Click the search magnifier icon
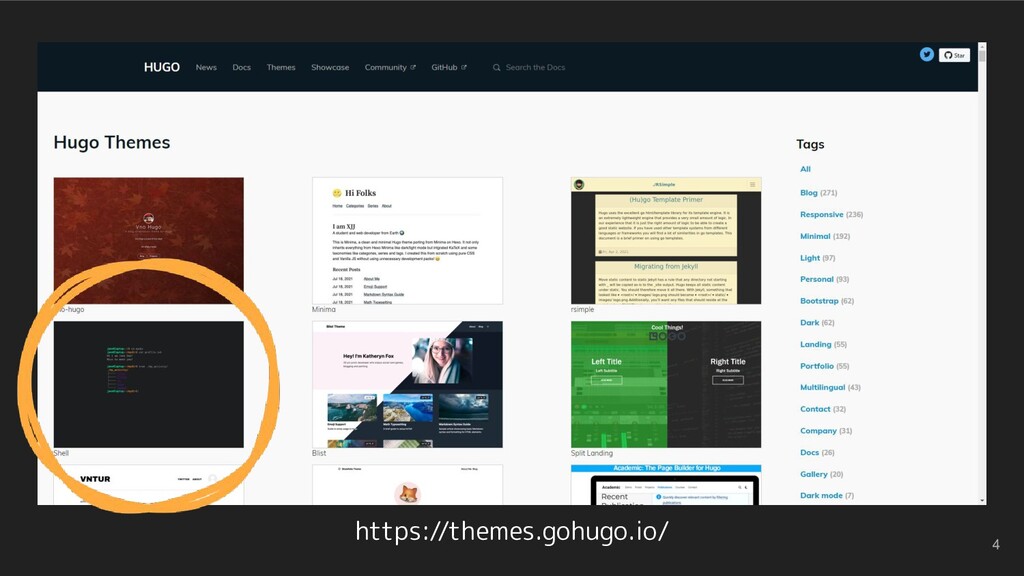The height and width of the screenshot is (576, 1024). point(496,67)
